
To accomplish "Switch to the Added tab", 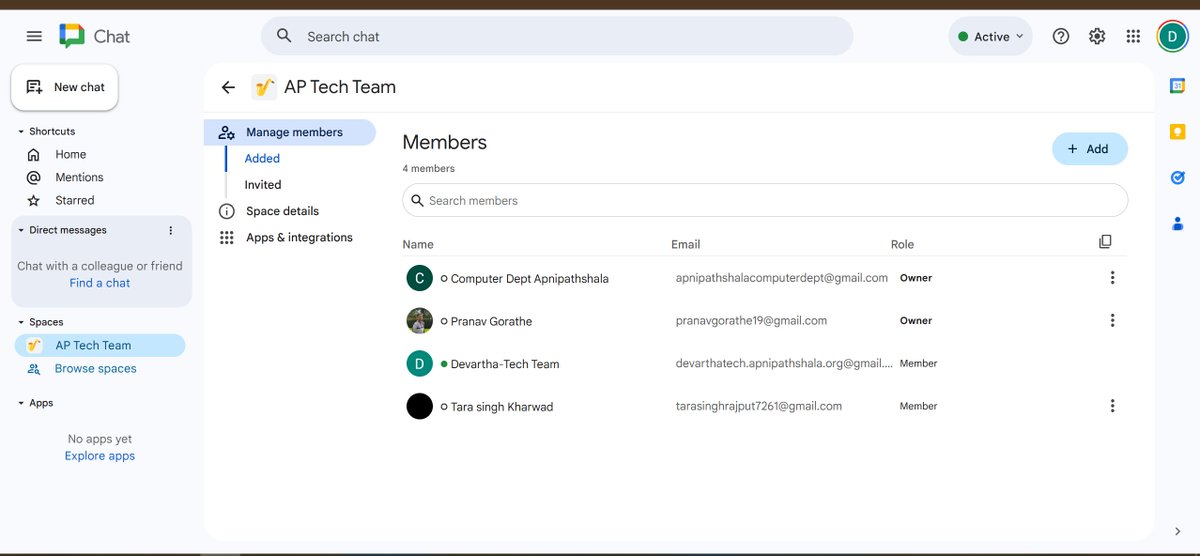I will [x=262, y=158].
